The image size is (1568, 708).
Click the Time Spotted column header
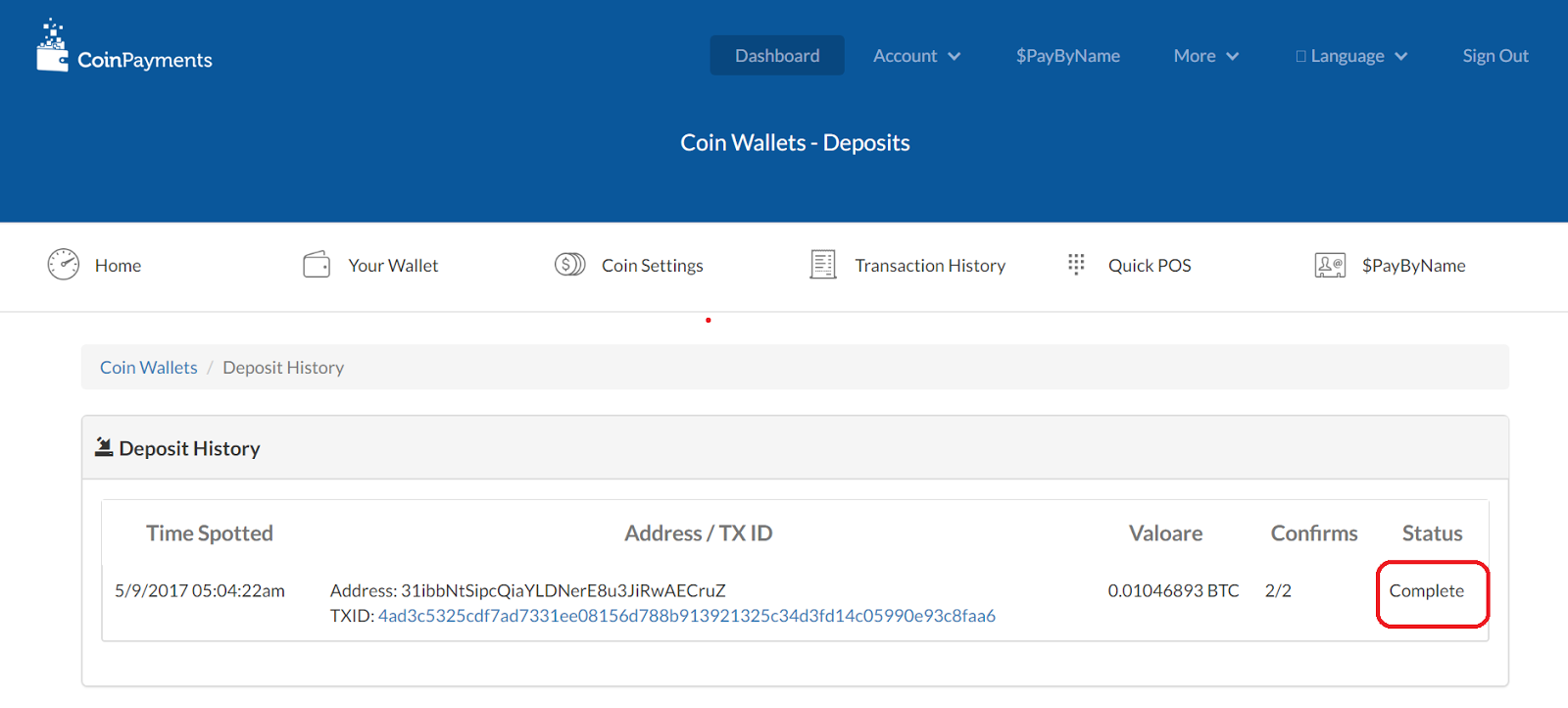coord(210,533)
